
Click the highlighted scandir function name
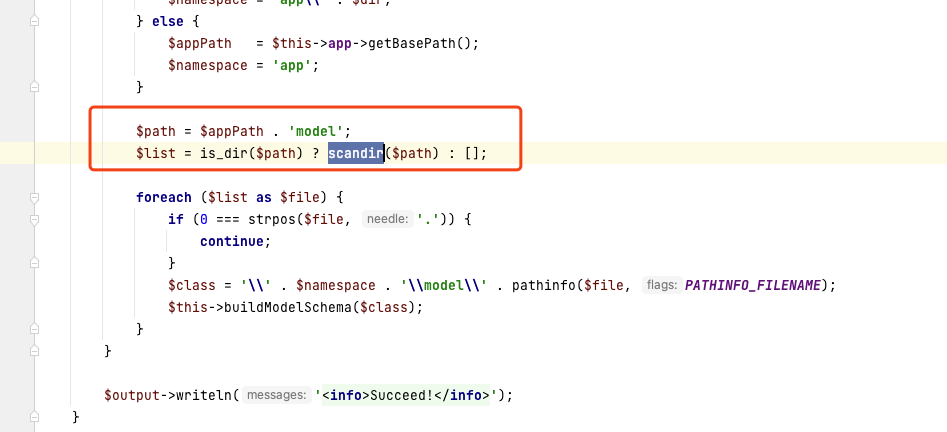(x=356, y=153)
